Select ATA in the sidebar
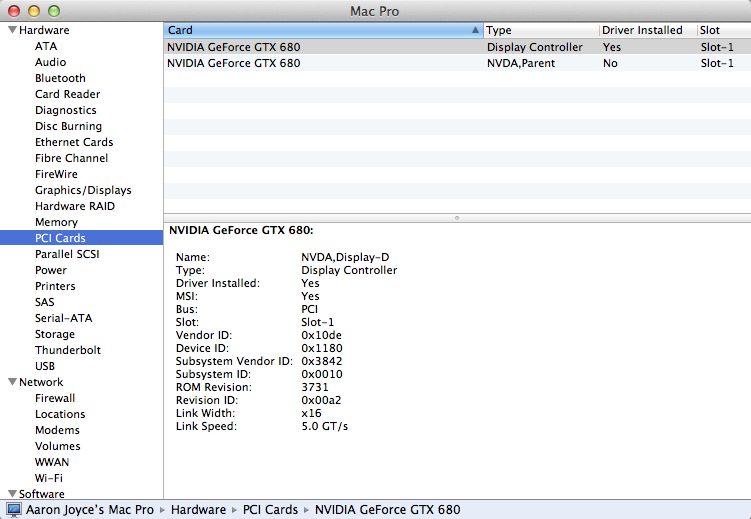 tap(46, 46)
